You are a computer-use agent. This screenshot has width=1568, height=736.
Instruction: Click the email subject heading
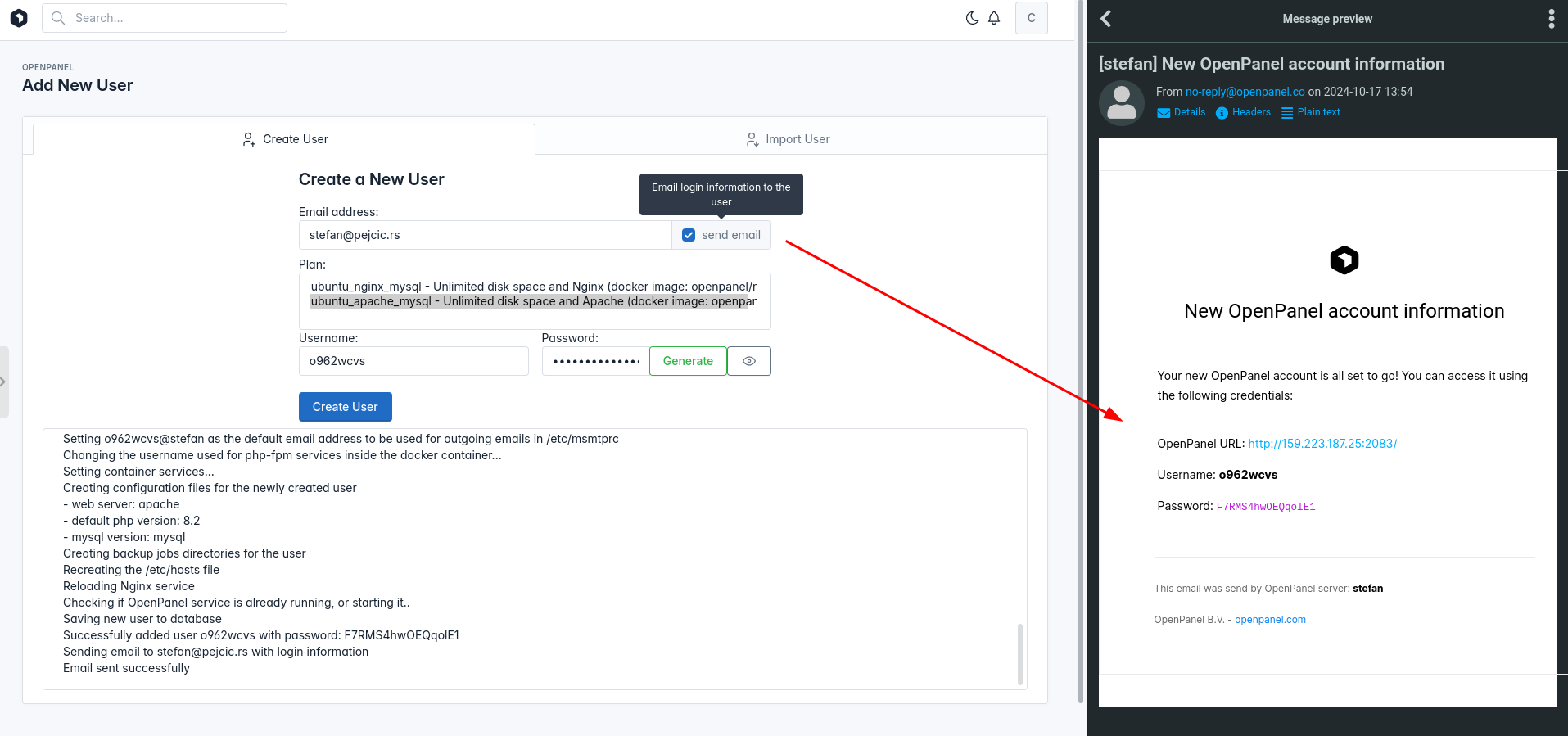(x=1272, y=64)
